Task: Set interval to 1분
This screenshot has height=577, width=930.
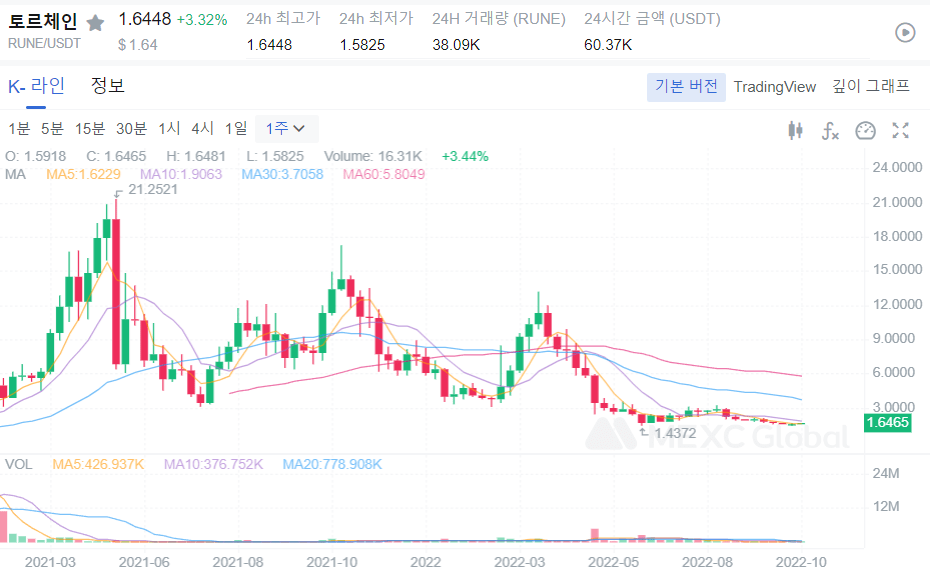Action: point(19,129)
